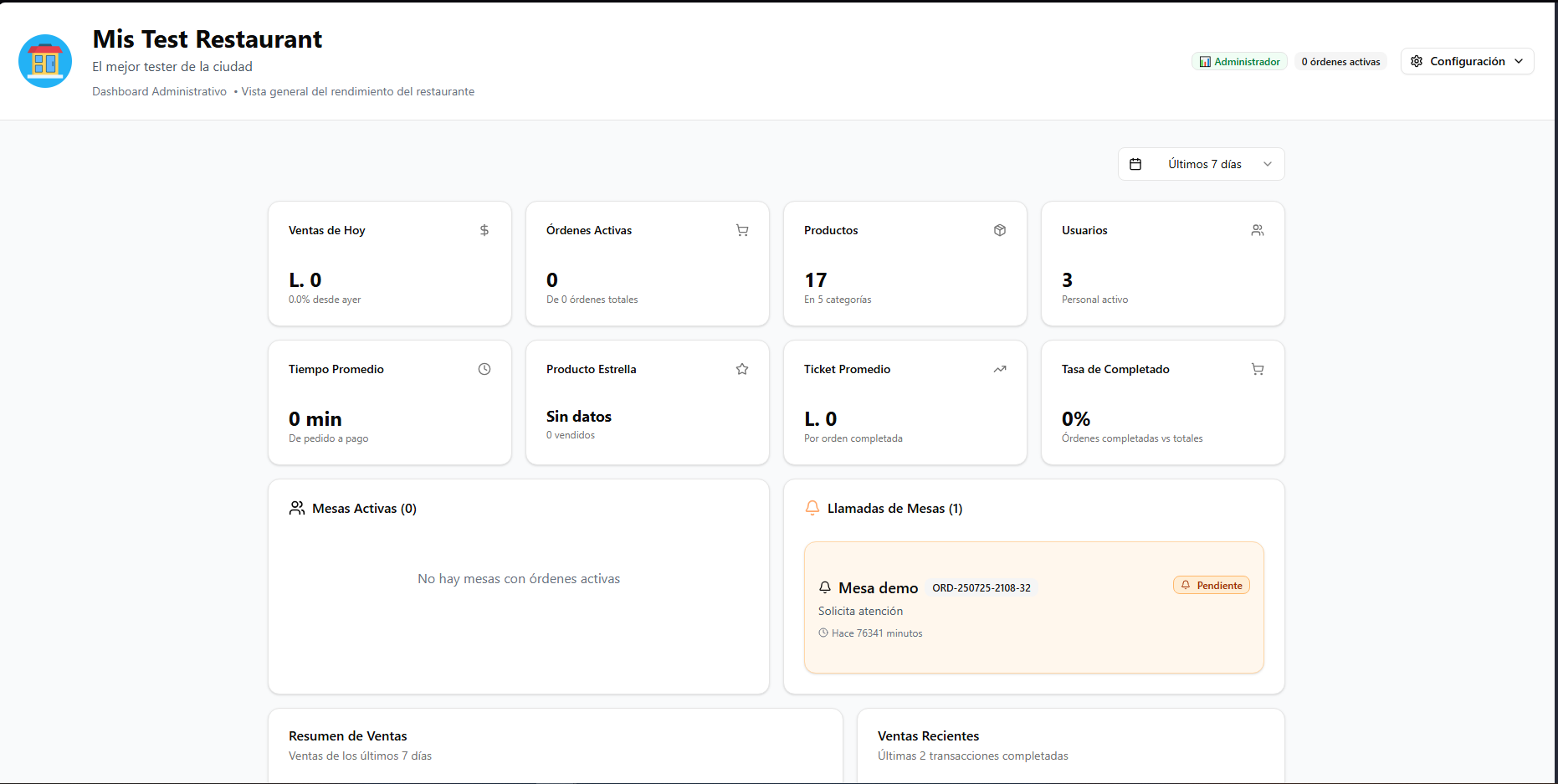This screenshot has height=784, width=1558.
Task: Click the people icon beside Mesas Activas
Action: 297,508
